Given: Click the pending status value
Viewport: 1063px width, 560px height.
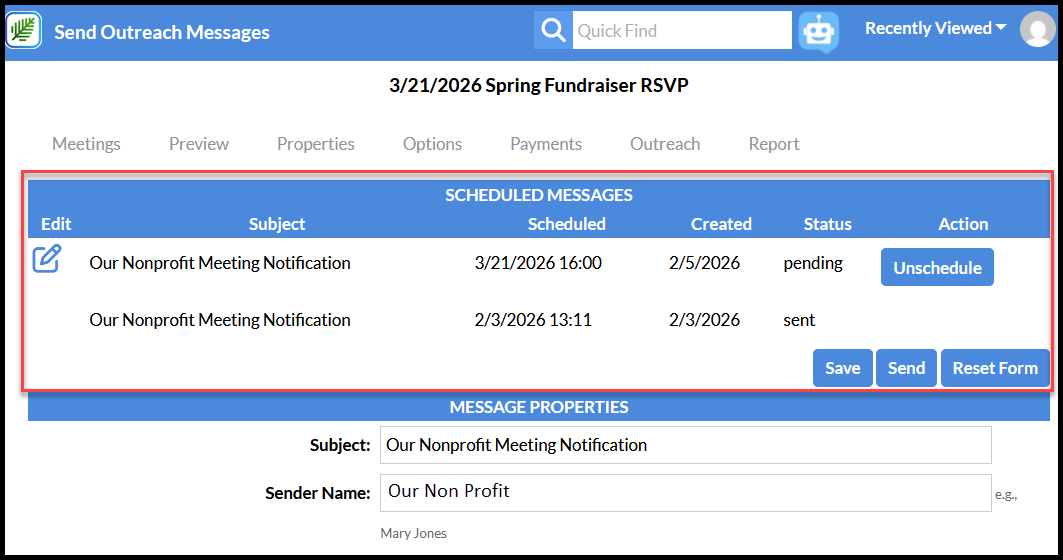Looking at the screenshot, I should [x=813, y=263].
